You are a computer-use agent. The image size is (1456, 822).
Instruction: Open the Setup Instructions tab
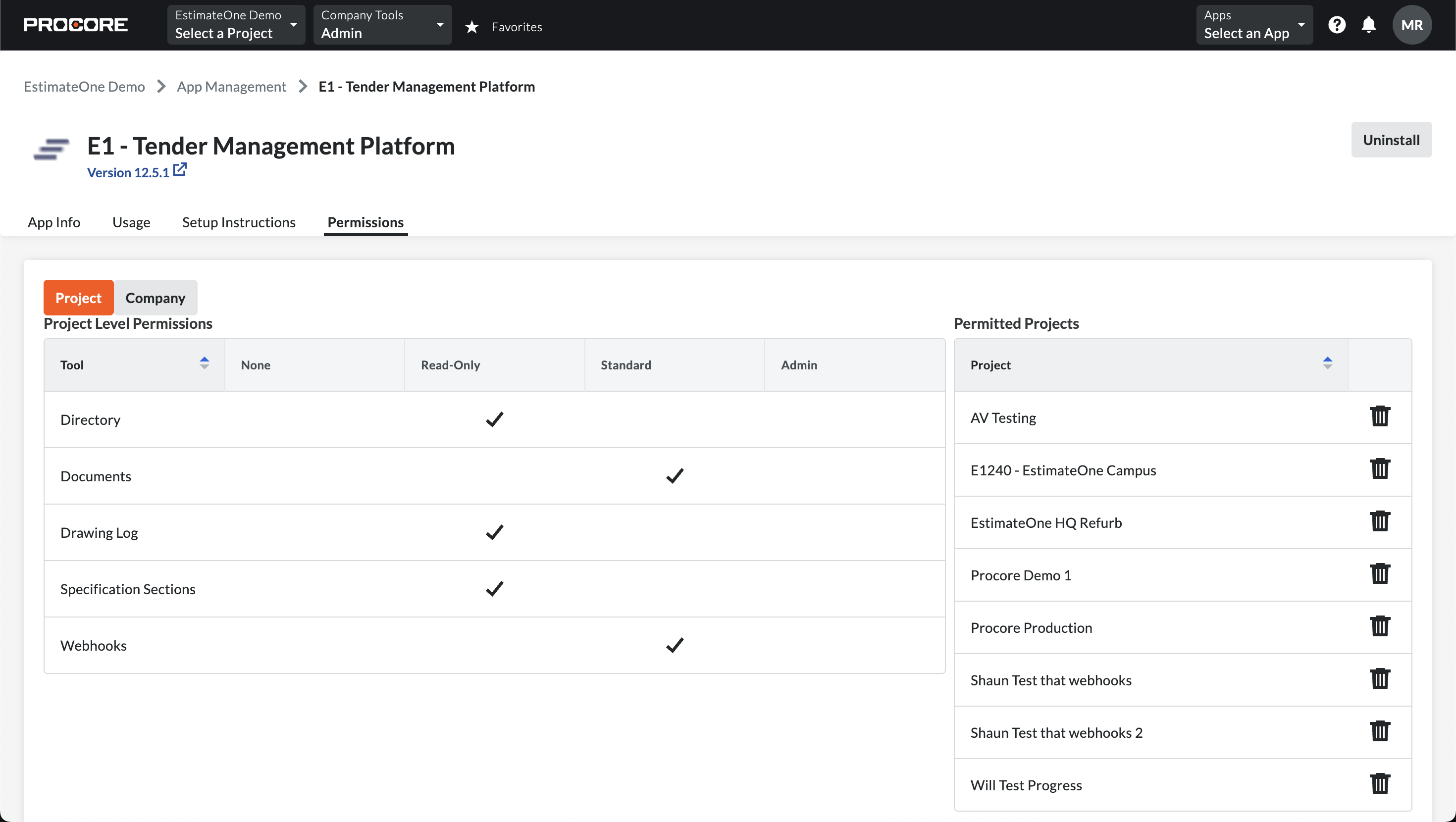pyautogui.click(x=239, y=222)
